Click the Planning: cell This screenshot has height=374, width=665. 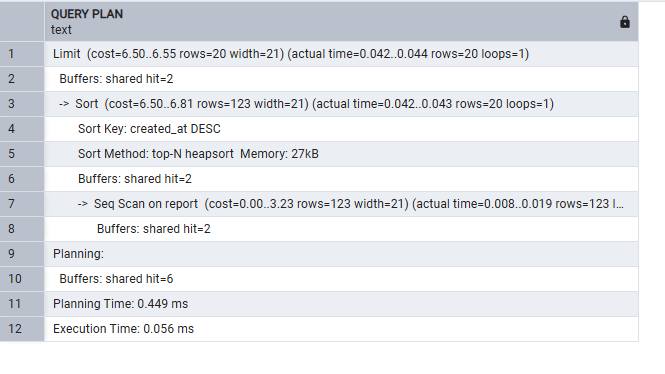click(341, 254)
